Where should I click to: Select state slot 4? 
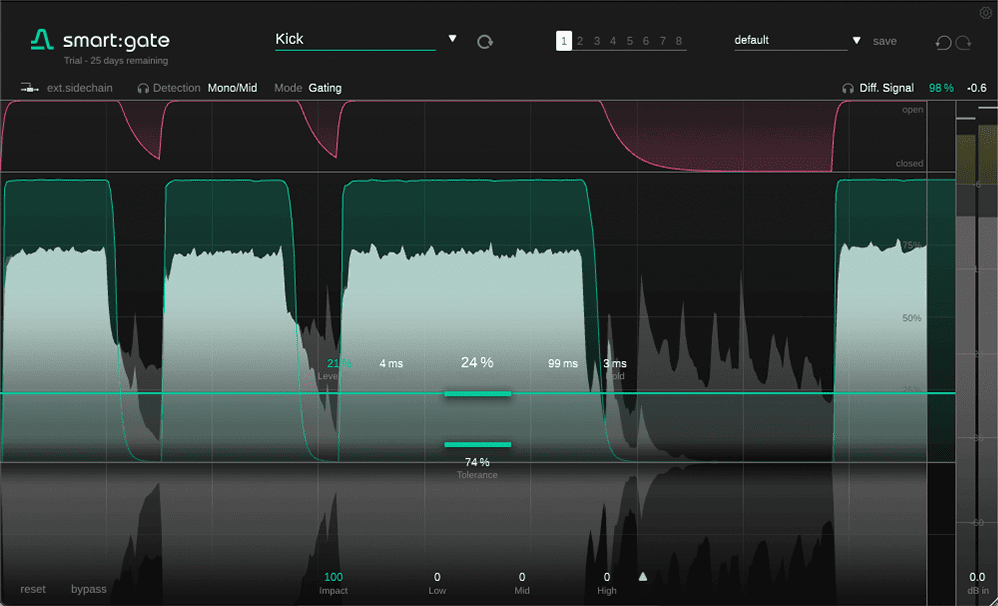point(613,41)
